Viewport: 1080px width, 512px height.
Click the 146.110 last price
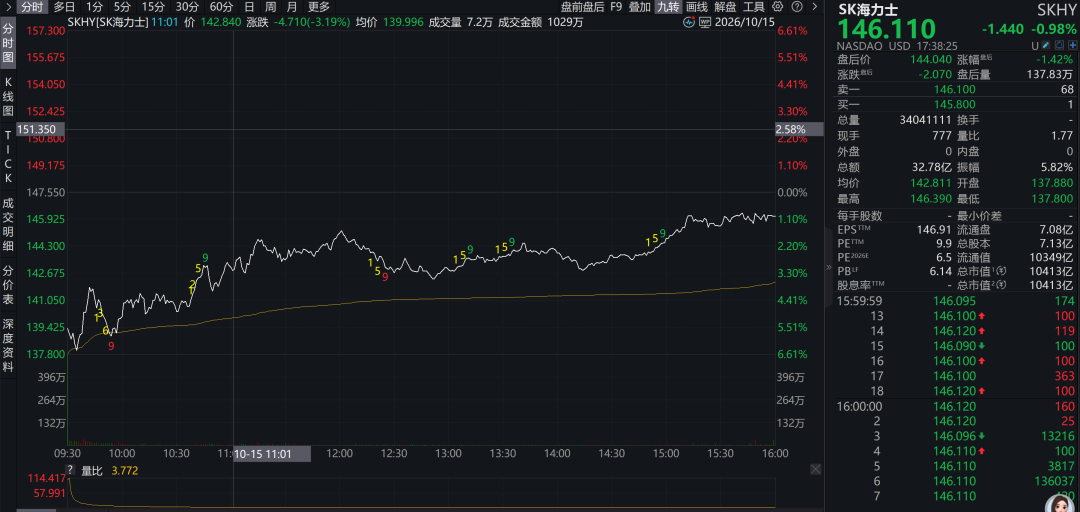point(886,29)
